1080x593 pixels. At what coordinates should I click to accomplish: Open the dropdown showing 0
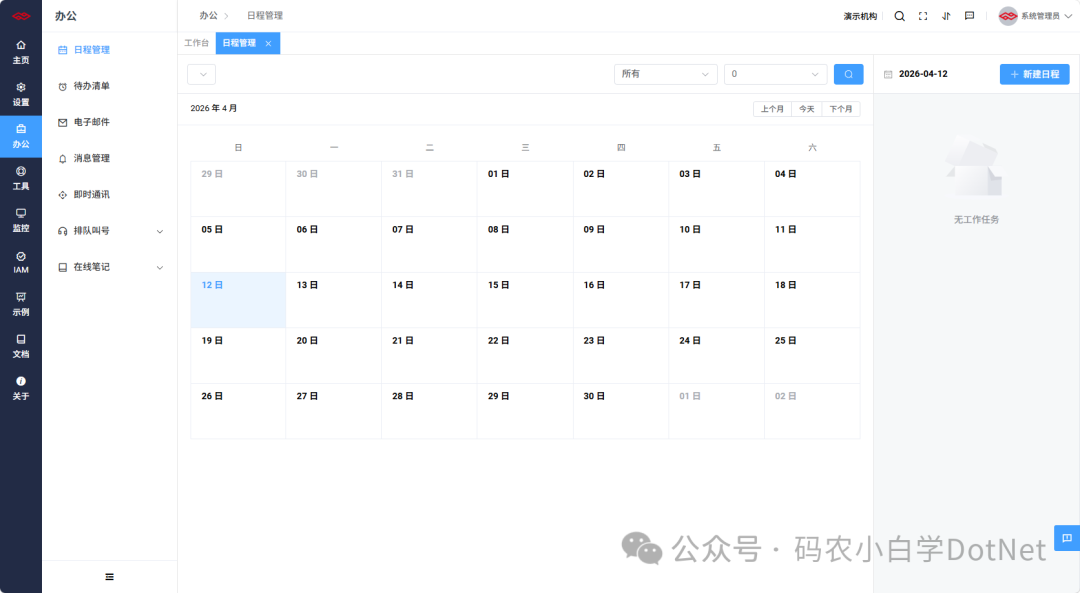tap(775, 74)
